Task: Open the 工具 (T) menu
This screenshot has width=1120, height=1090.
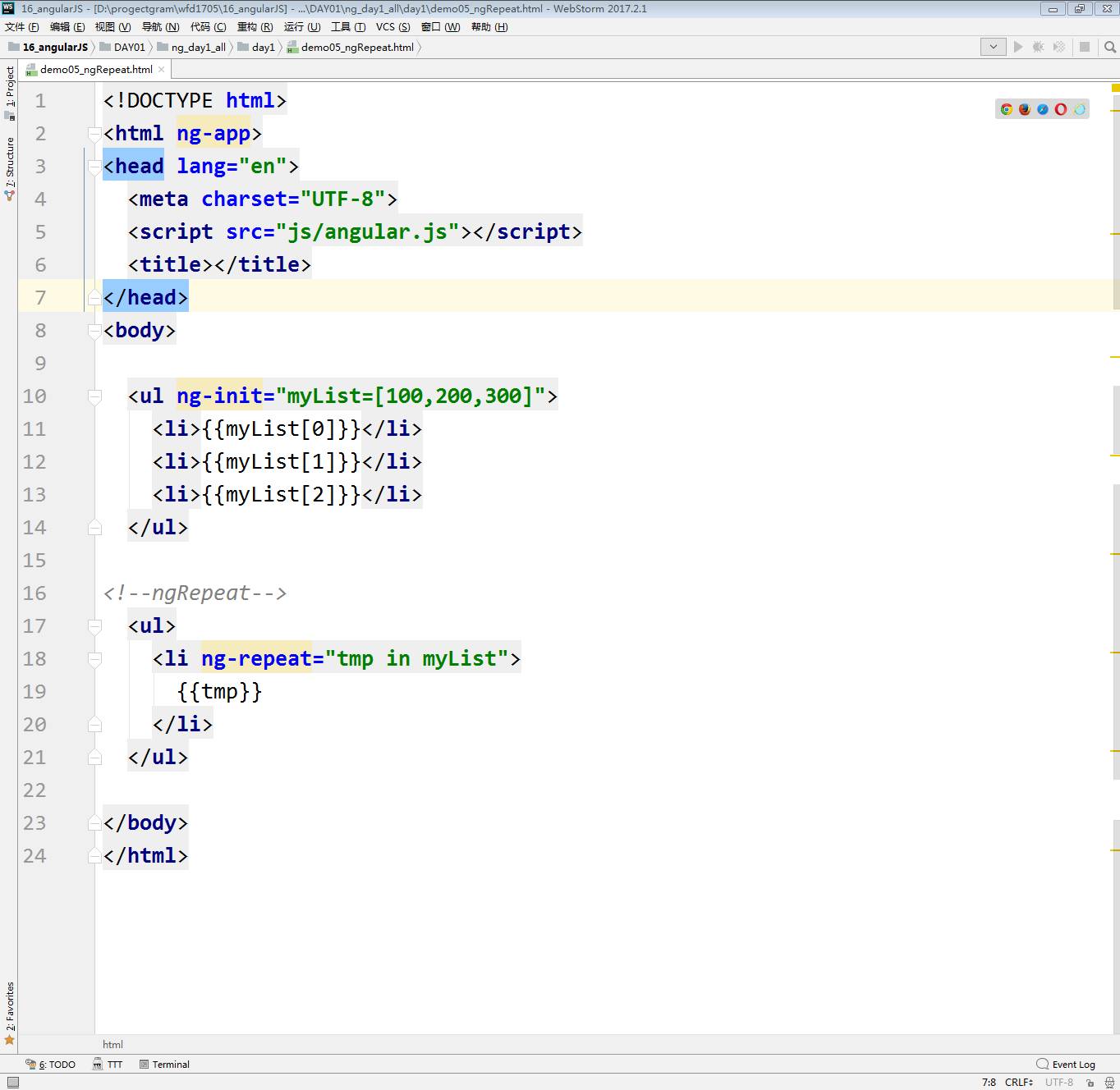Action: 348,27
